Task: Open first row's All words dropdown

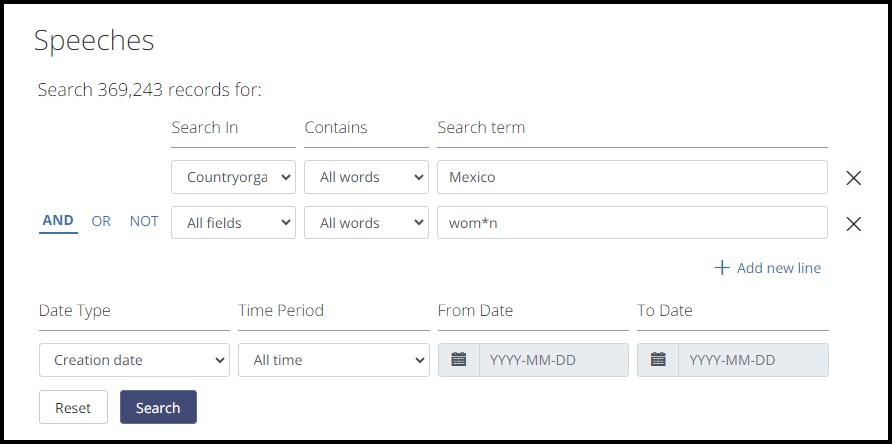Action: coord(366,177)
